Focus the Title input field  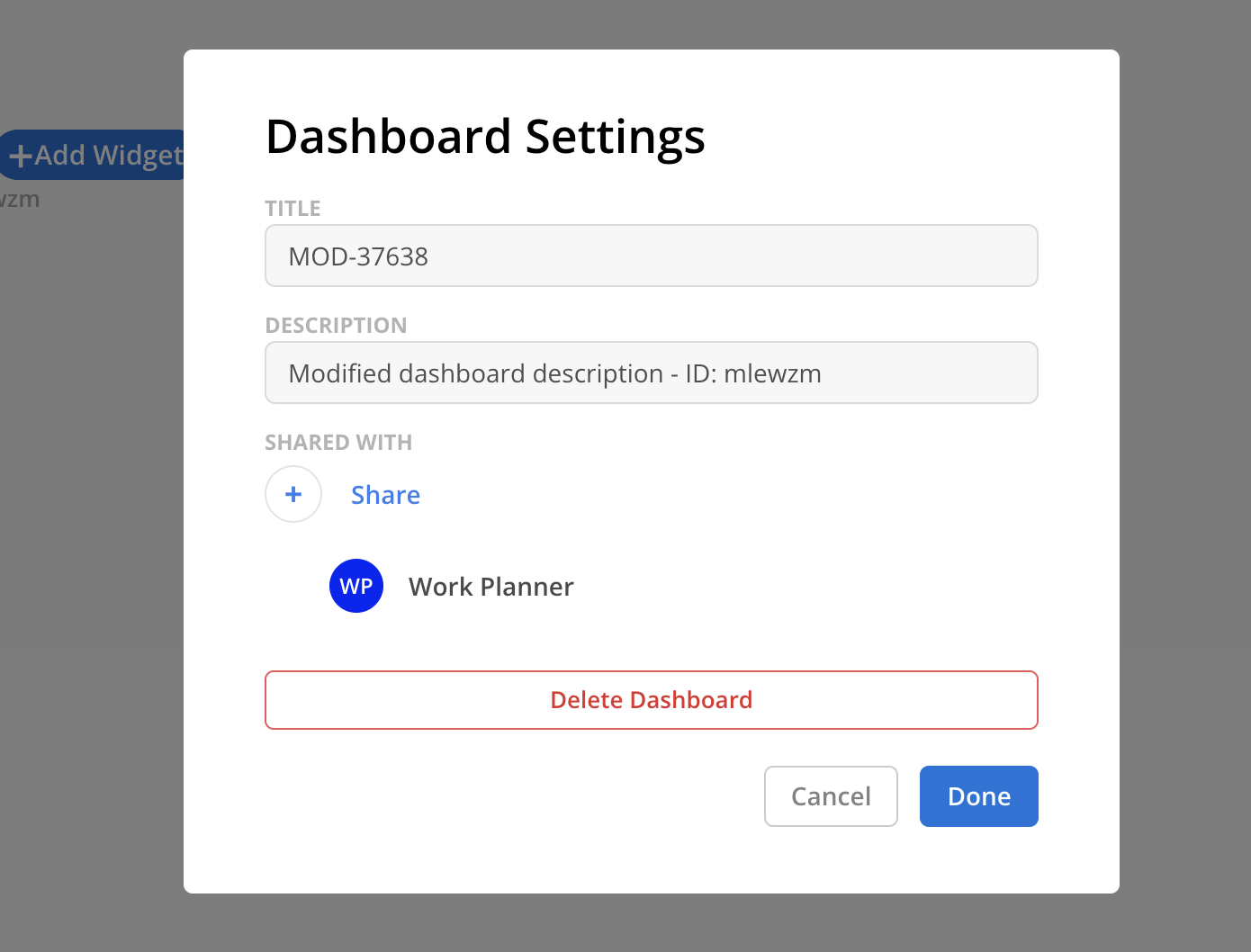point(651,256)
